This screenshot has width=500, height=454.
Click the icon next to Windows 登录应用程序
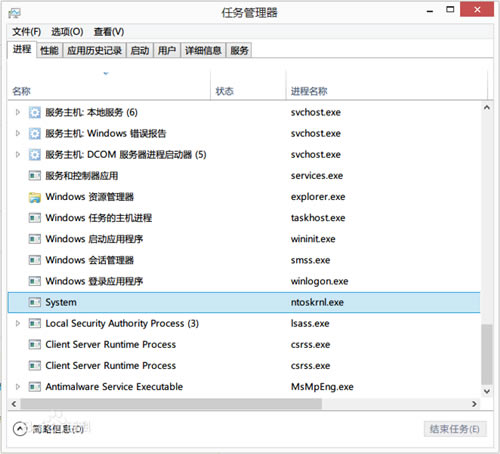point(35,281)
